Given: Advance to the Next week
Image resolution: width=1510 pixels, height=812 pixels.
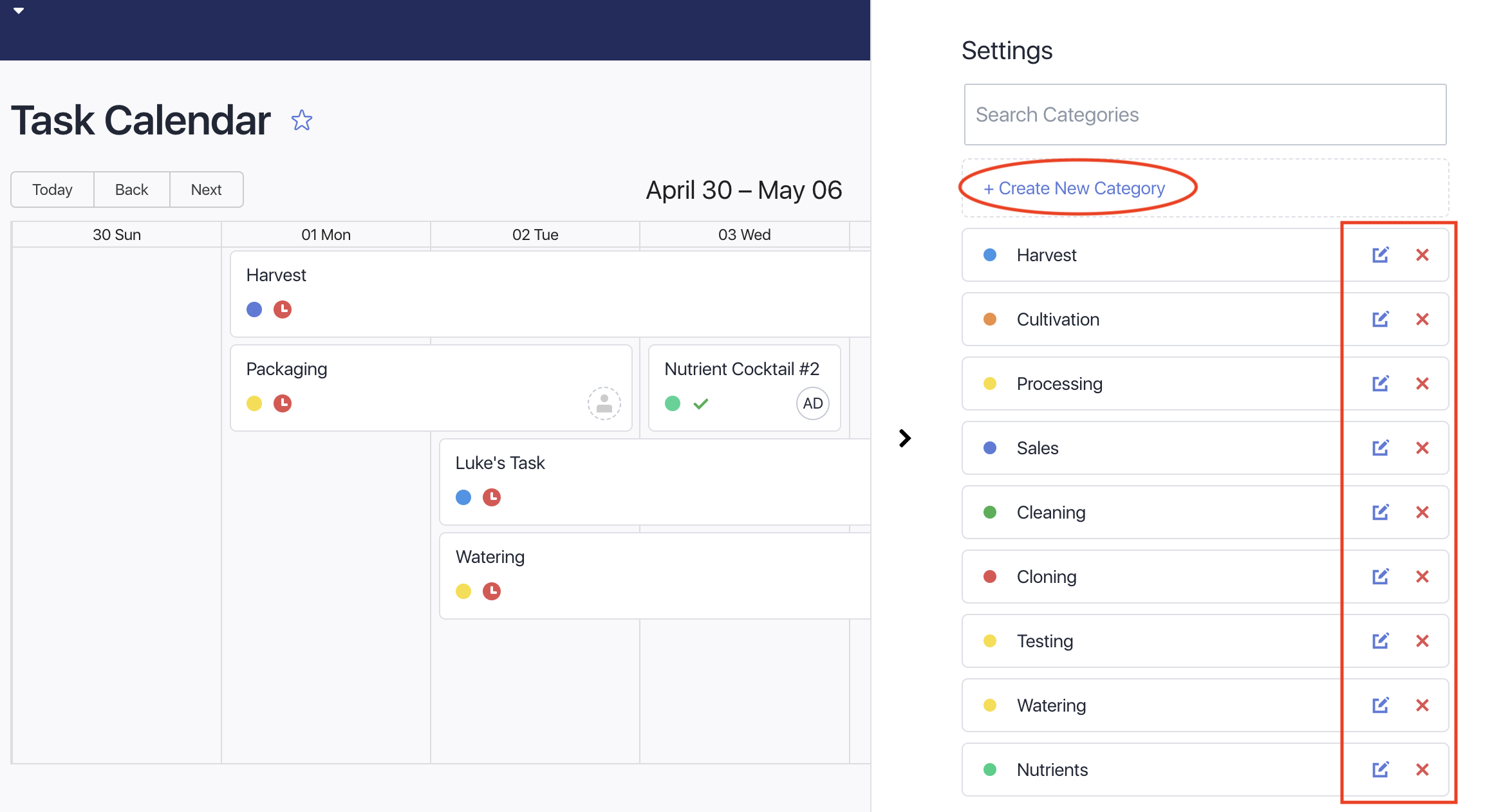Looking at the screenshot, I should tap(206, 190).
